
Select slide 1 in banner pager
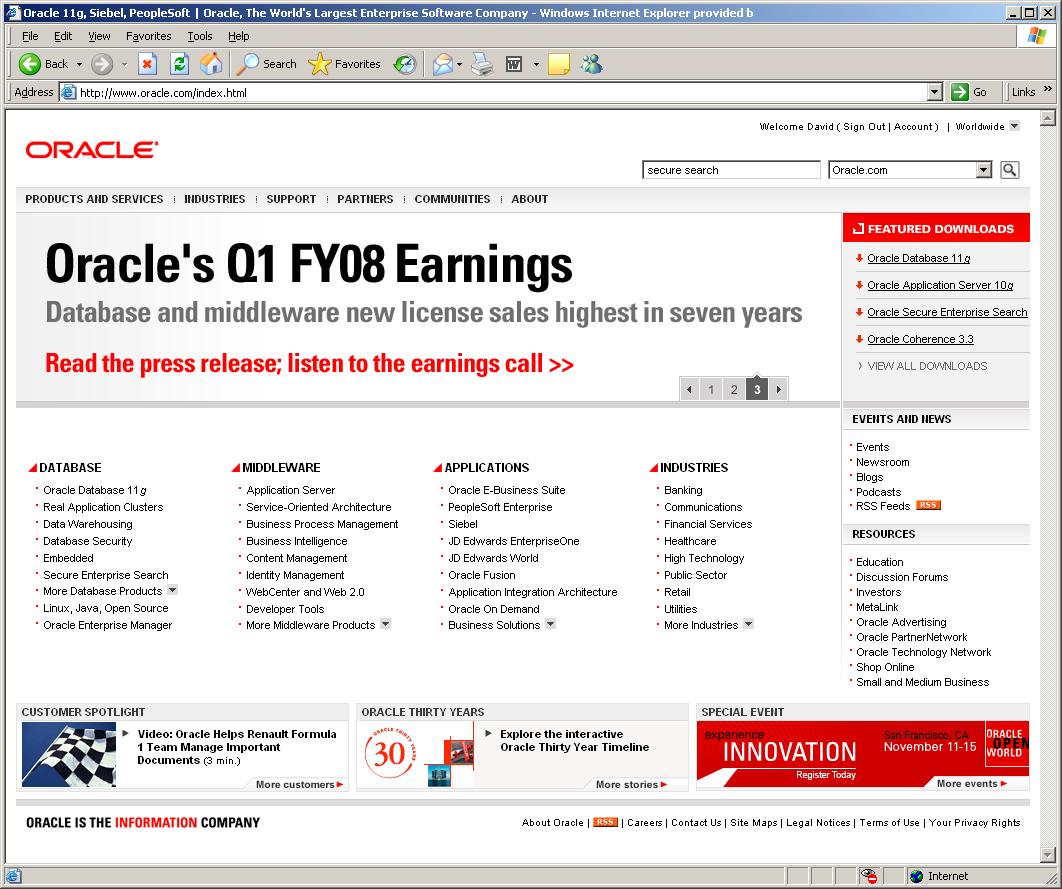710,389
